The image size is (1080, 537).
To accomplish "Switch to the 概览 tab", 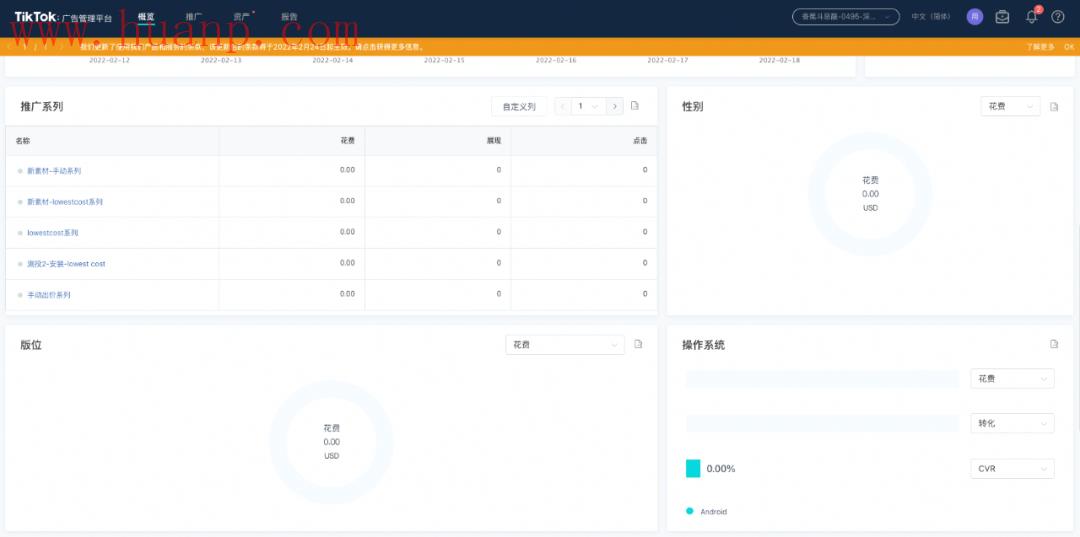I will tap(146, 17).
